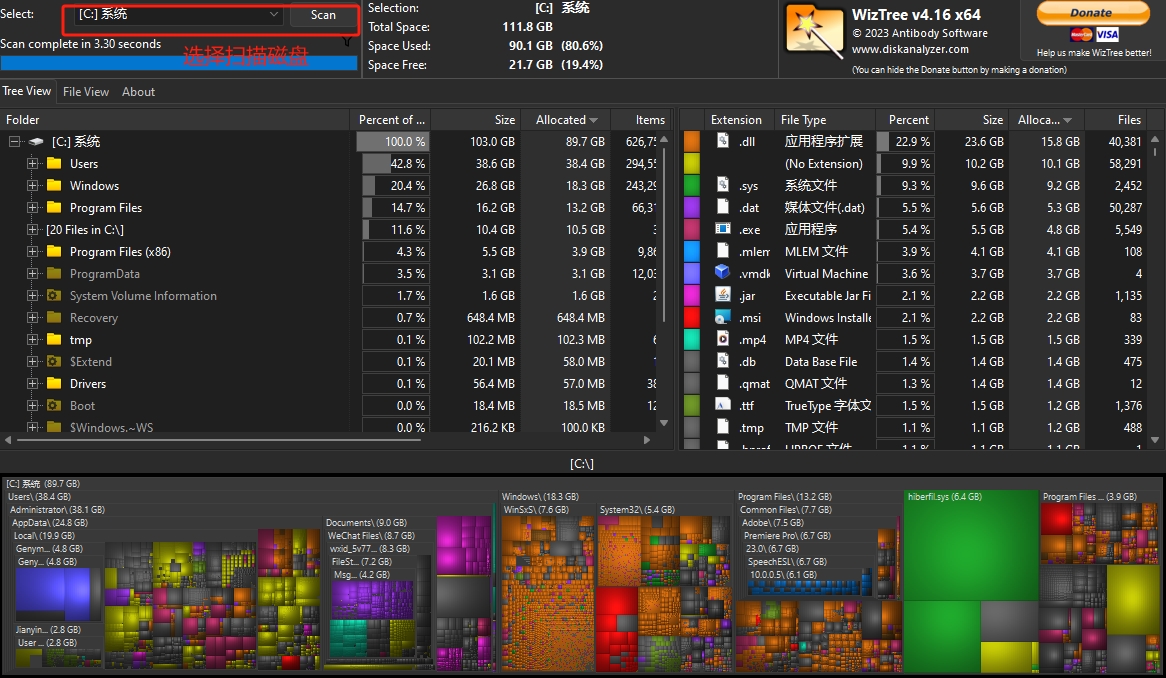Click the orange .dll color swatch
The width and height of the screenshot is (1166, 678).
(691, 142)
